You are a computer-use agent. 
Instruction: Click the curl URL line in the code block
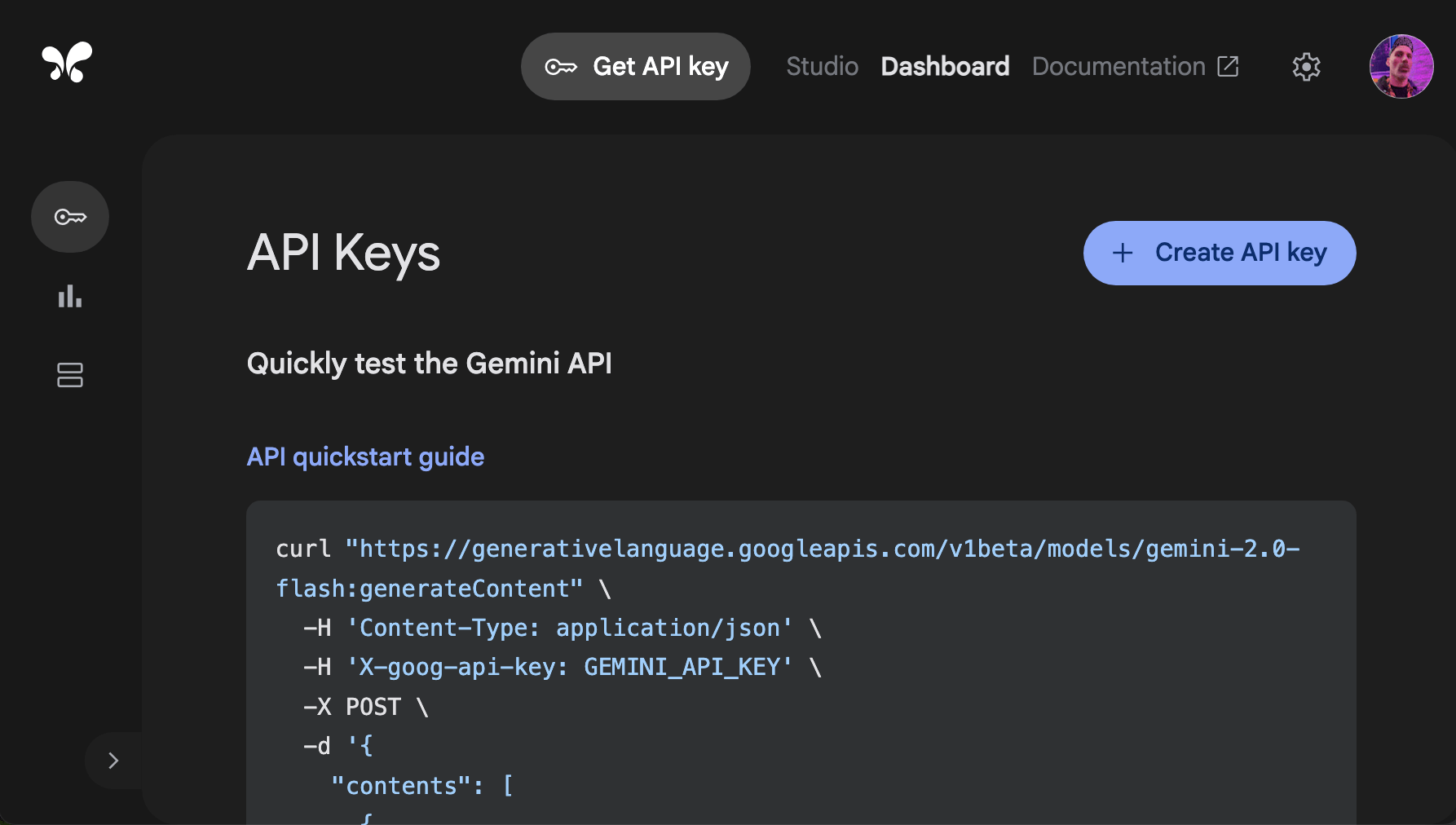coord(788,549)
